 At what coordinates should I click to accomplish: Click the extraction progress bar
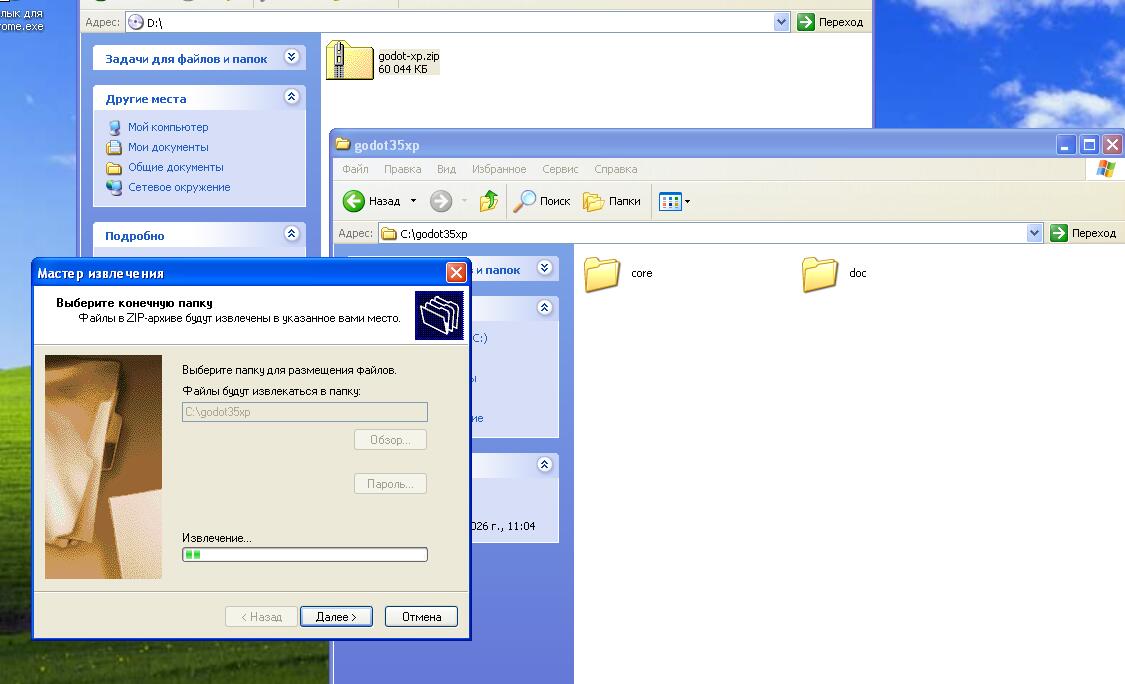coord(305,555)
